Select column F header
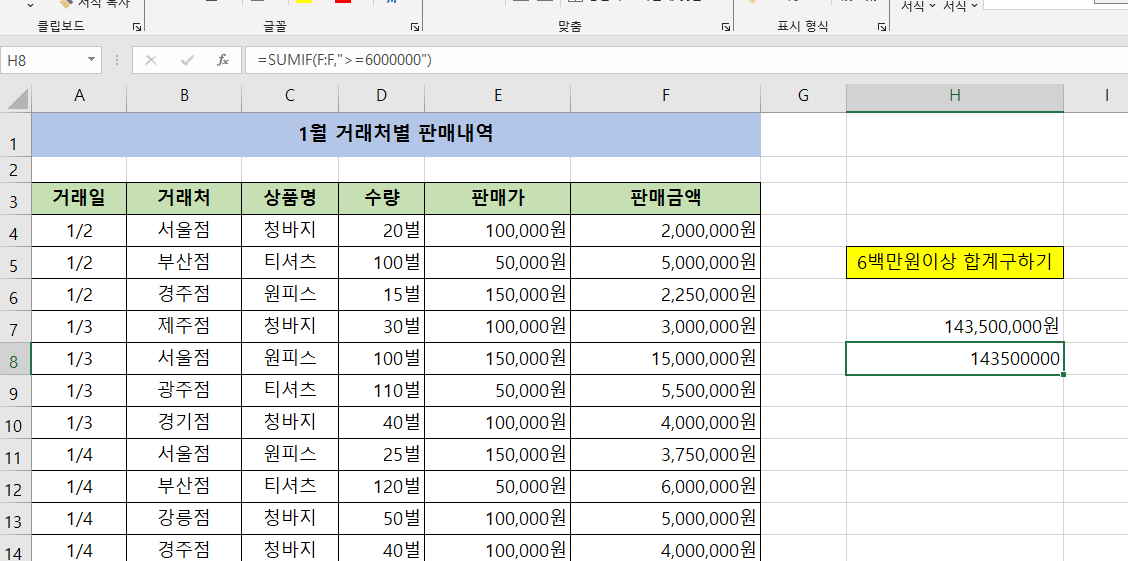Screen dimensions: 1128x561 (665, 99)
